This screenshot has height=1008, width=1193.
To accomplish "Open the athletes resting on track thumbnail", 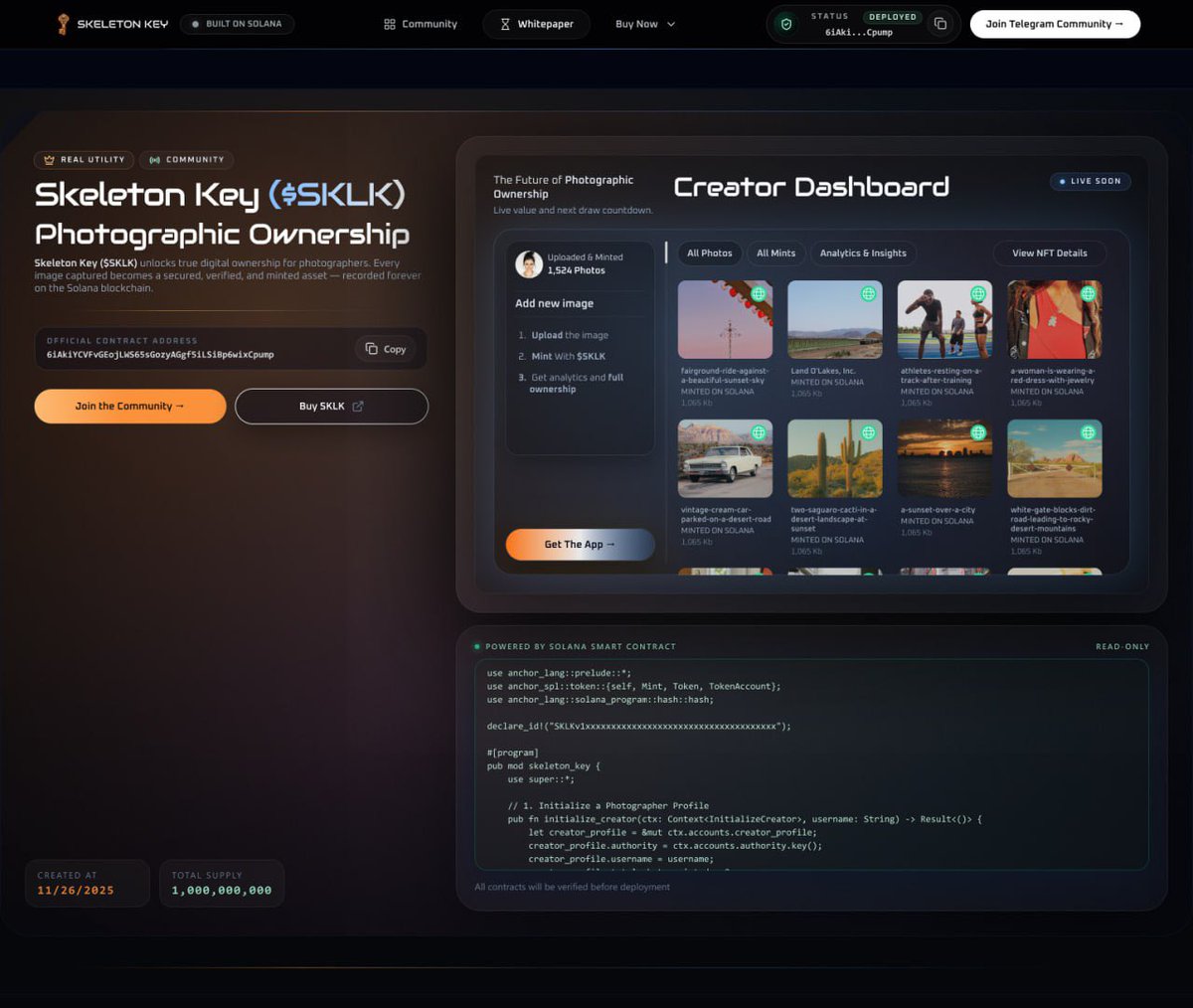I will 945,320.
